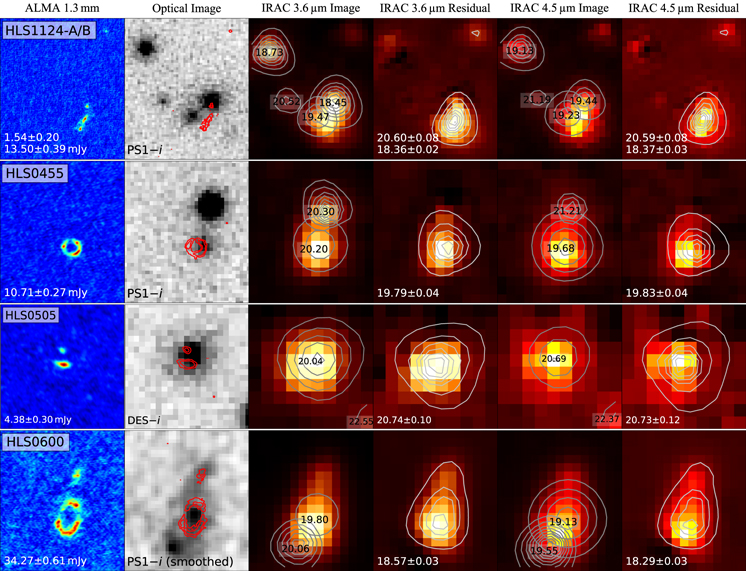746x571 pixels.
Task: Click the HLS0505 DES-i optical image
Action: [186, 365]
